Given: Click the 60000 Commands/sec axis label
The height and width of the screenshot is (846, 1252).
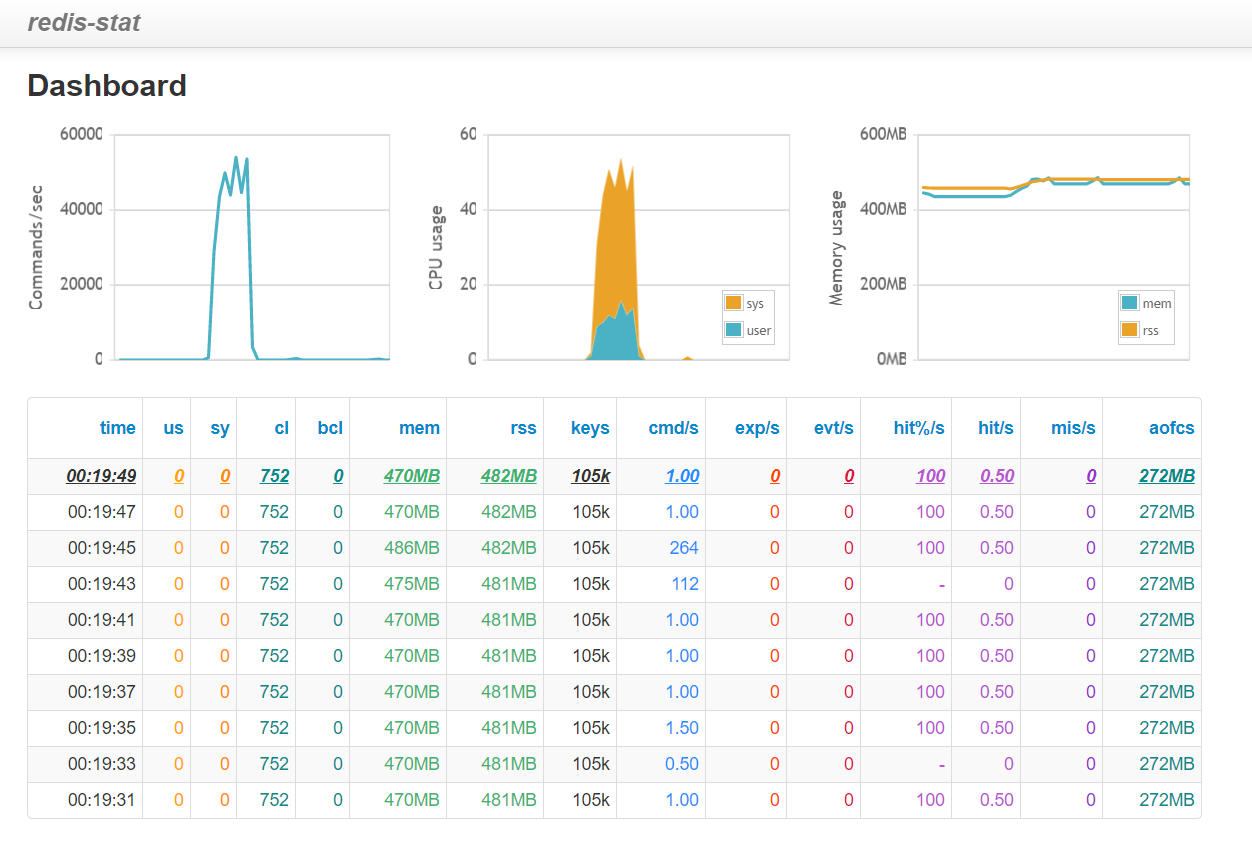Looking at the screenshot, I should coord(81,135).
